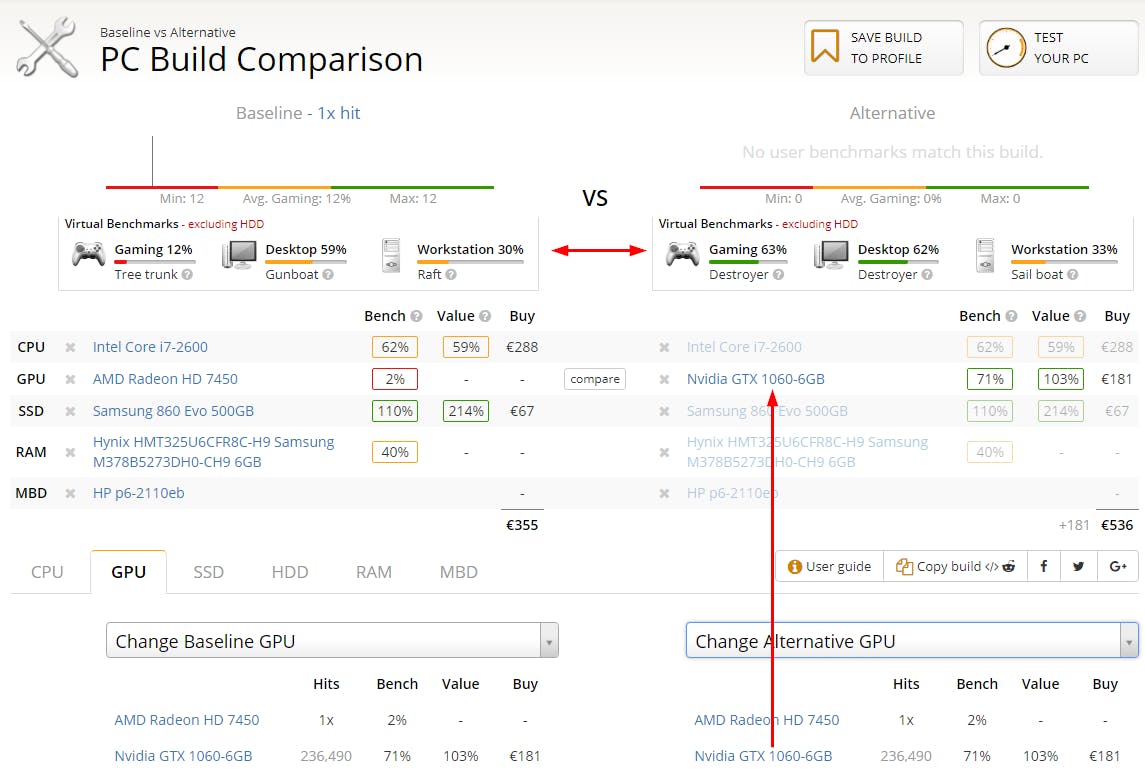Select AMD Radeon HD 7450 in alternative list
Image resolution: width=1145 pixels, height=775 pixels.
pyautogui.click(x=767, y=720)
